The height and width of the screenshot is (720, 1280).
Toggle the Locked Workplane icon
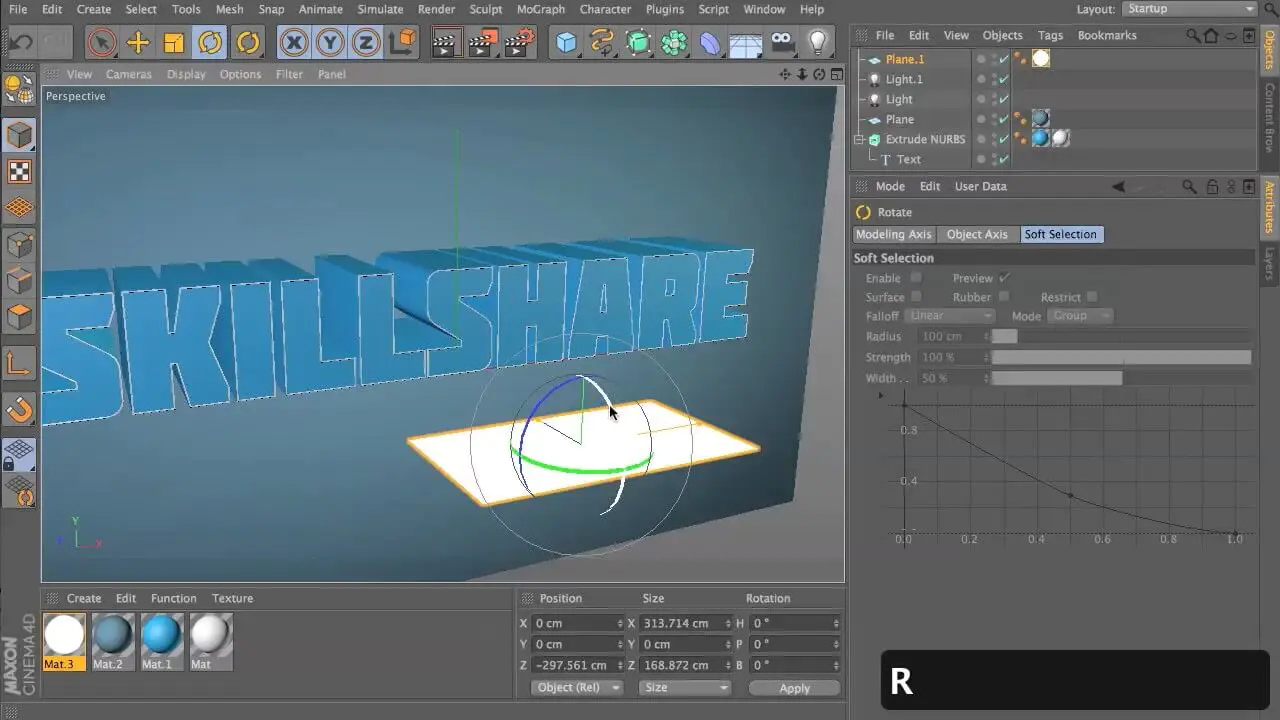coord(20,455)
